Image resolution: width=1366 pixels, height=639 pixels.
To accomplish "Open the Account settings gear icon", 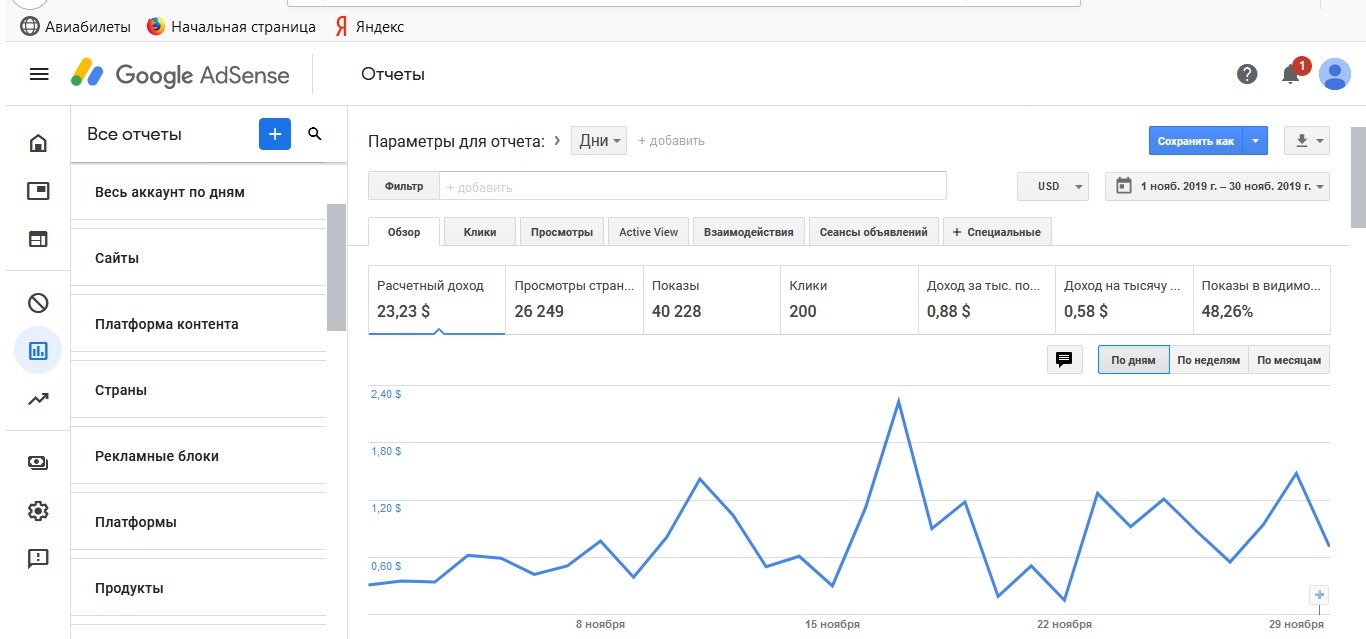I will (38, 511).
